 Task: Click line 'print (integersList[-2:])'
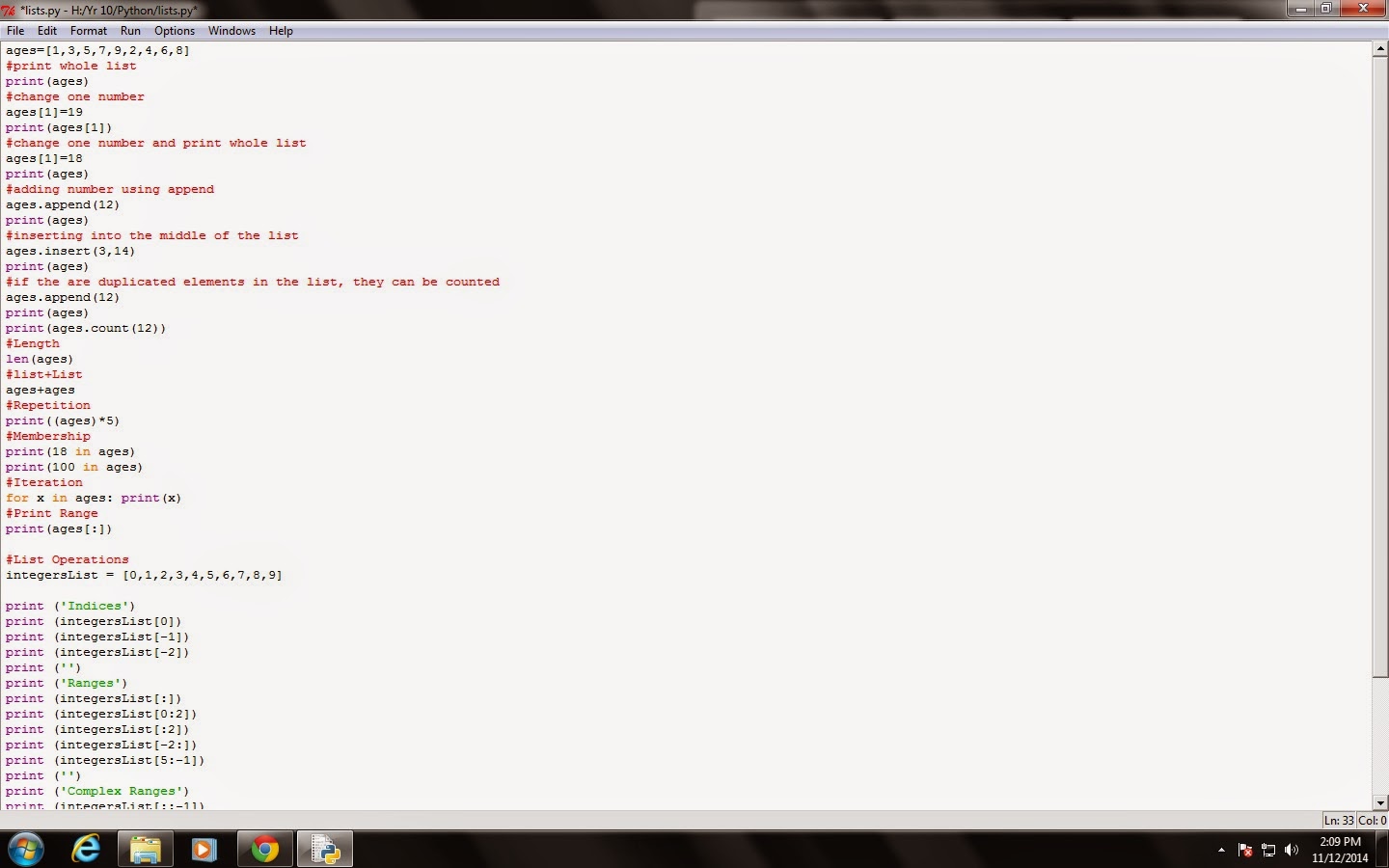pyautogui.click(x=101, y=745)
